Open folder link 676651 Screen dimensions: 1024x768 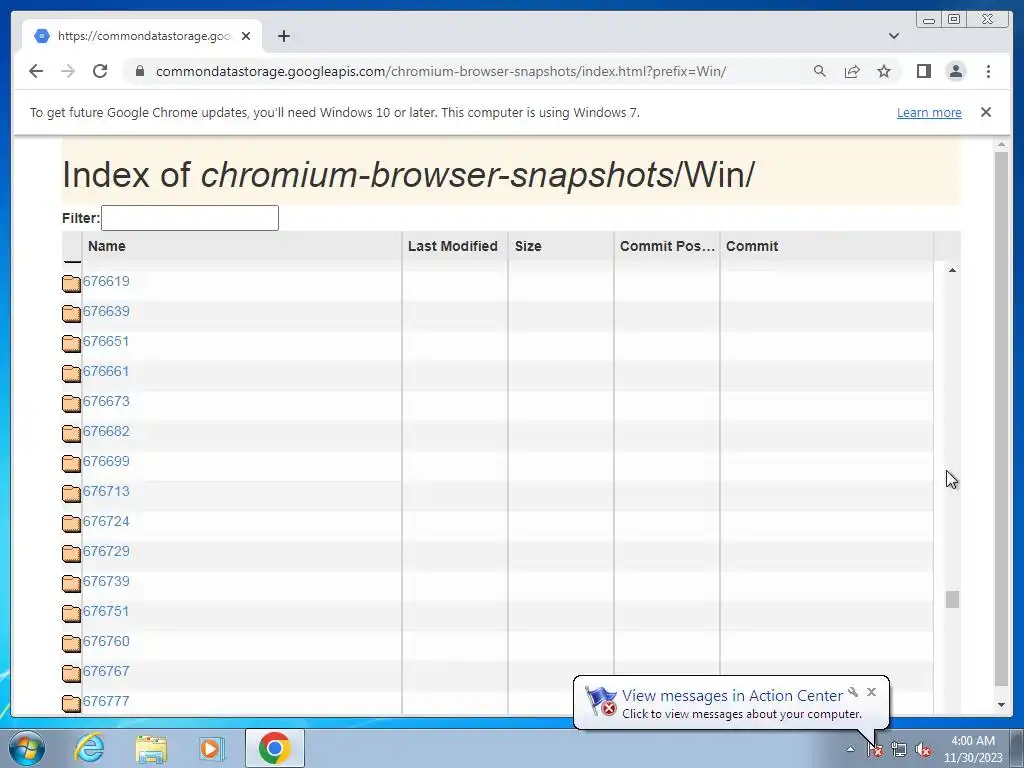click(x=106, y=342)
